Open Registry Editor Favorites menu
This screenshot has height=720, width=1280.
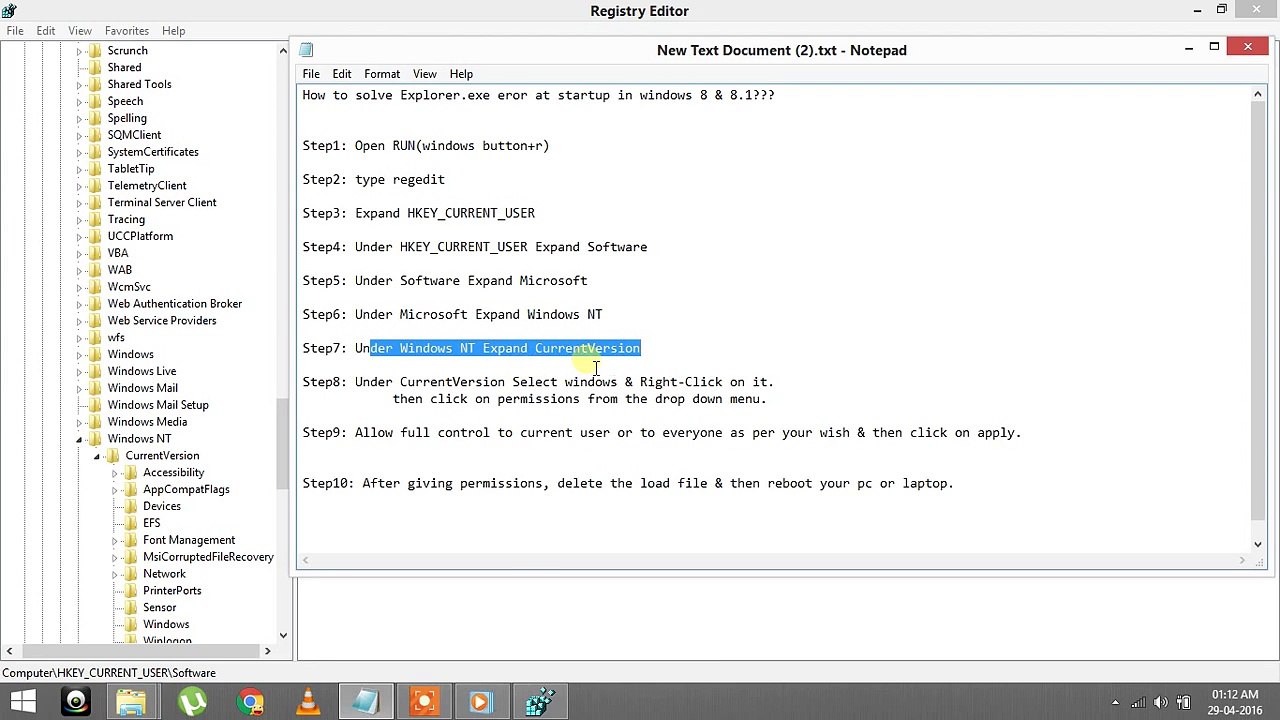pyautogui.click(x=126, y=31)
